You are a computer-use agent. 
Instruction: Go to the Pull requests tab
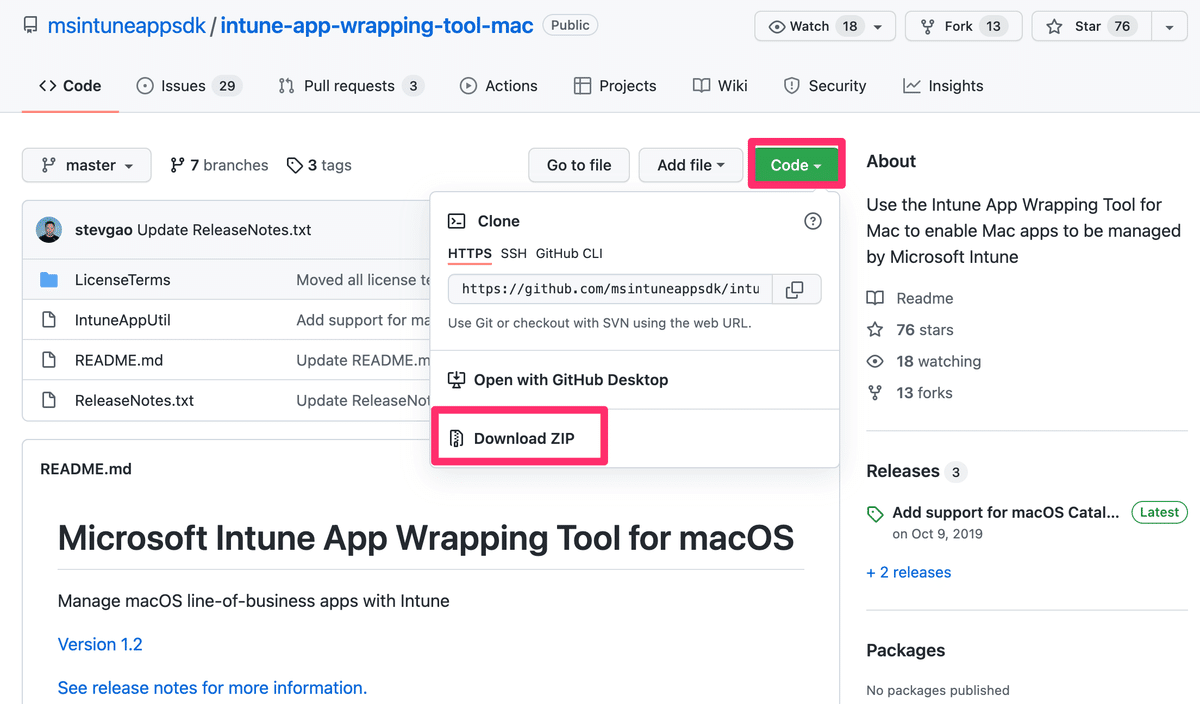click(350, 86)
